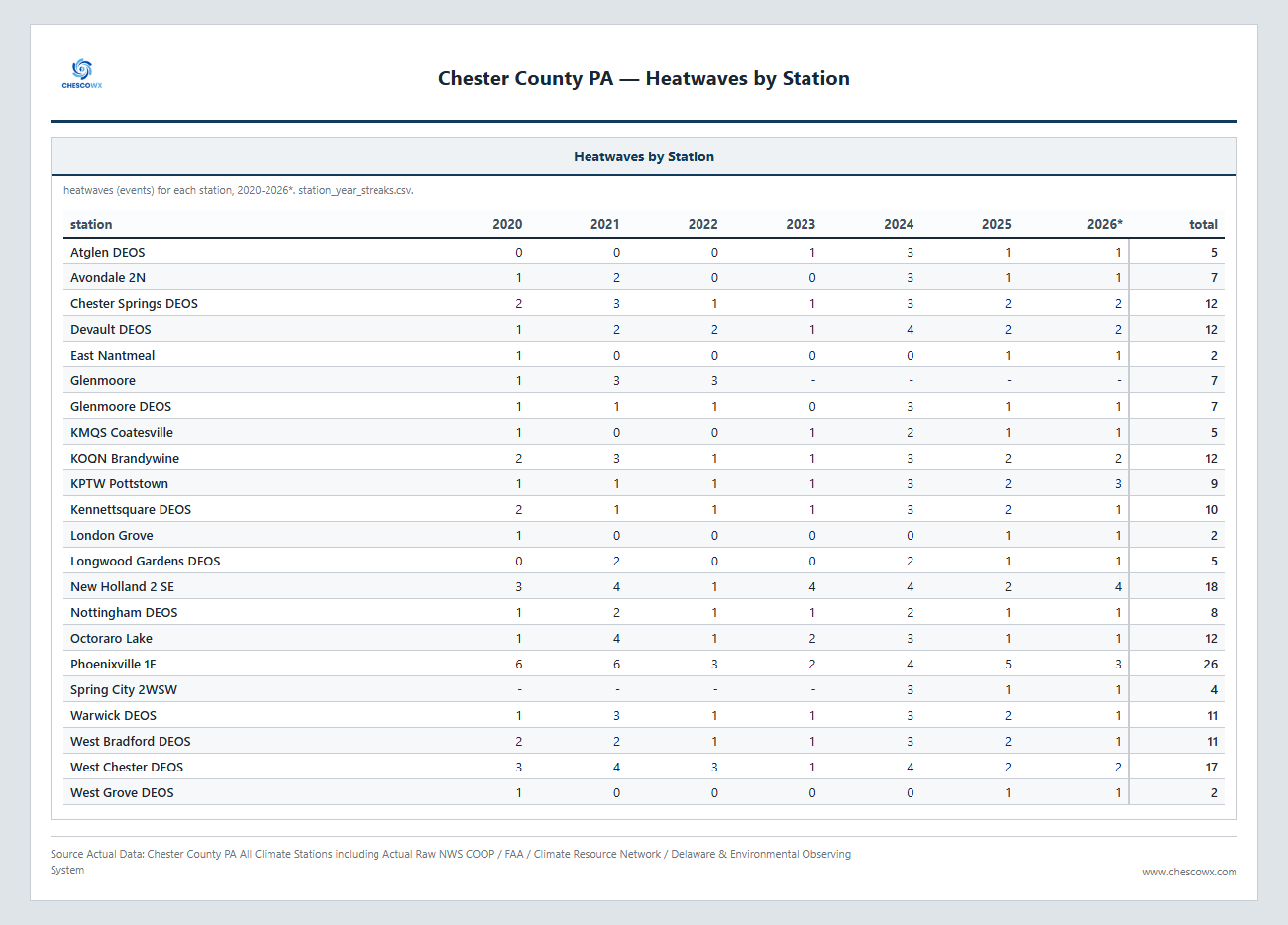Click Phoenixville 1E total value 26
1288x925 pixels.
[1211, 664]
